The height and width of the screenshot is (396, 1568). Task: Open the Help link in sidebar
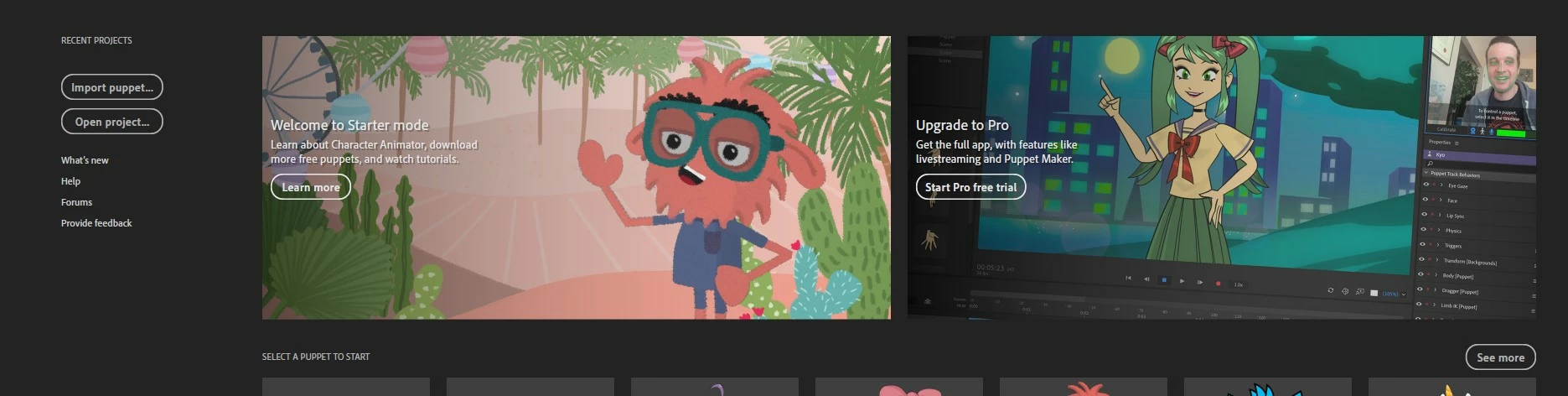(71, 181)
